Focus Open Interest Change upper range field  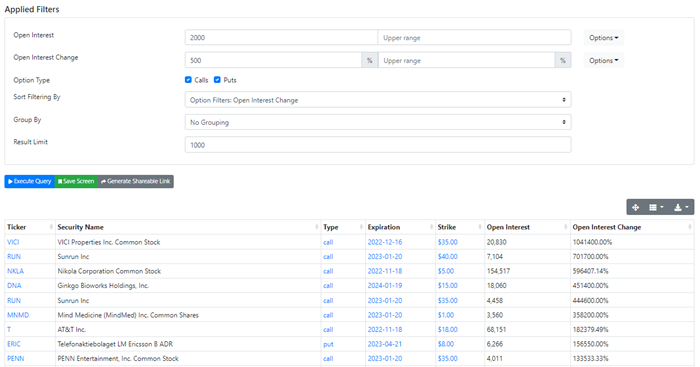click(467, 60)
